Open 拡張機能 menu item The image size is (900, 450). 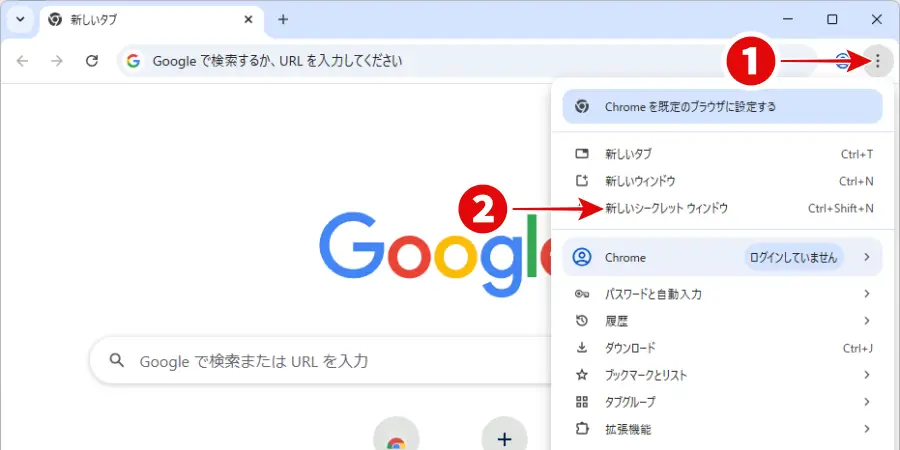(x=722, y=429)
